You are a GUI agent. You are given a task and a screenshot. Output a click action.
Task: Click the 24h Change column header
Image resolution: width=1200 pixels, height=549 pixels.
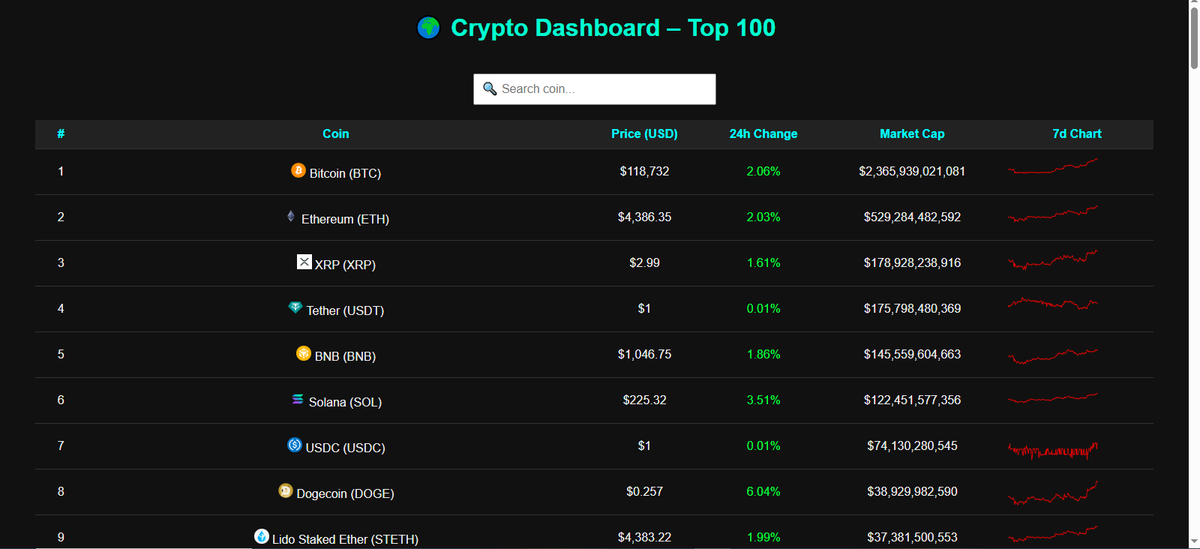click(x=764, y=134)
